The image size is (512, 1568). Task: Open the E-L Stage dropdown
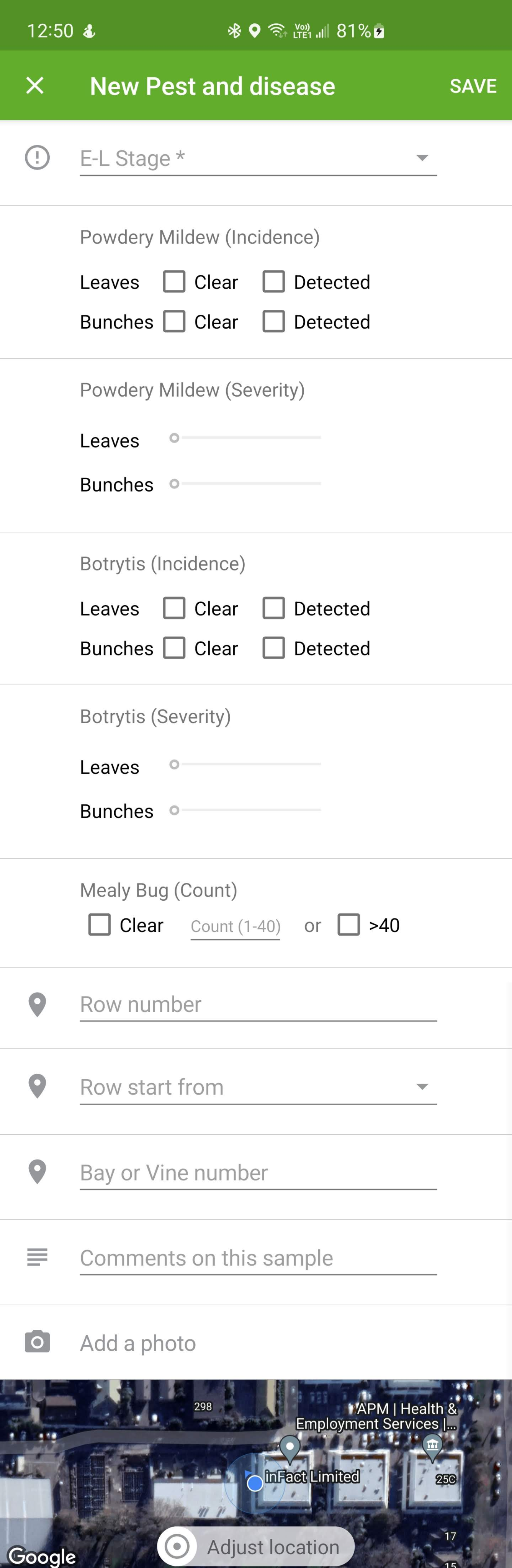258,158
